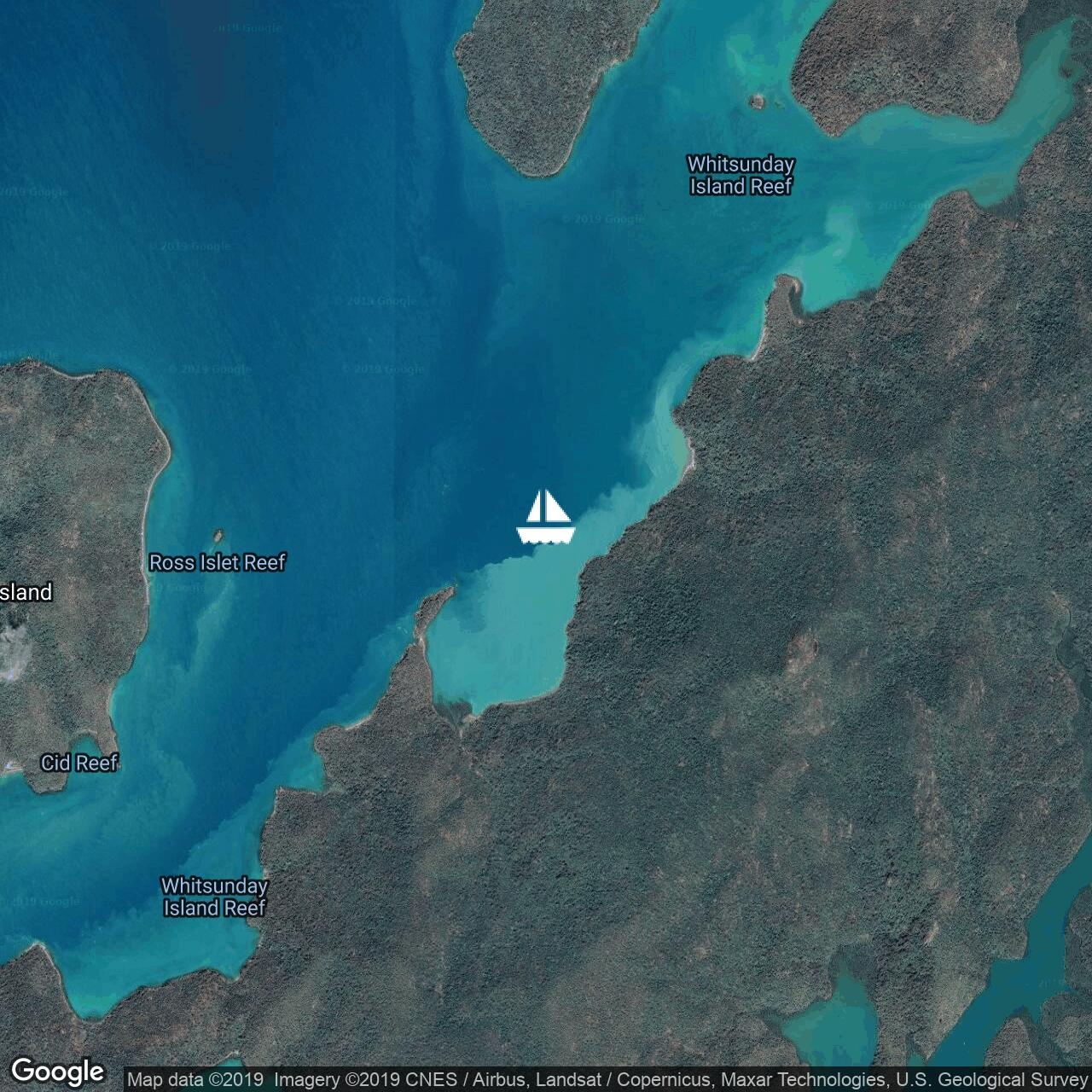The height and width of the screenshot is (1092, 1092).
Task: Select the Cid Reef map label
Action: pyautogui.click(x=78, y=763)
